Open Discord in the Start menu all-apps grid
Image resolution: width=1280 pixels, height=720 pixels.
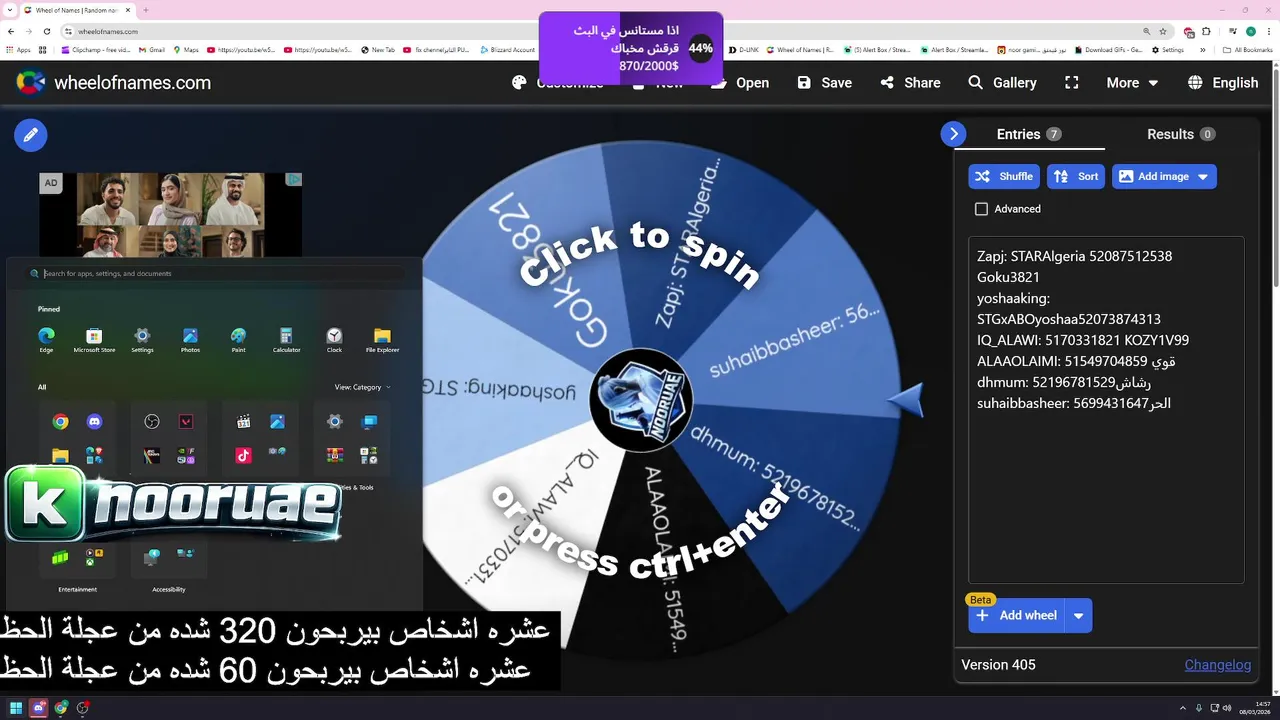tap(94, 422)
